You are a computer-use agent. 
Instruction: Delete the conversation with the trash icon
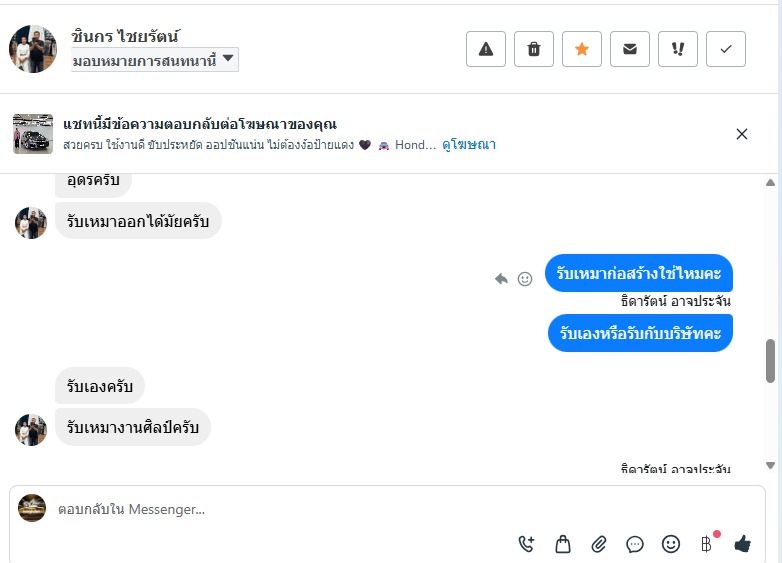click(534, 49)
